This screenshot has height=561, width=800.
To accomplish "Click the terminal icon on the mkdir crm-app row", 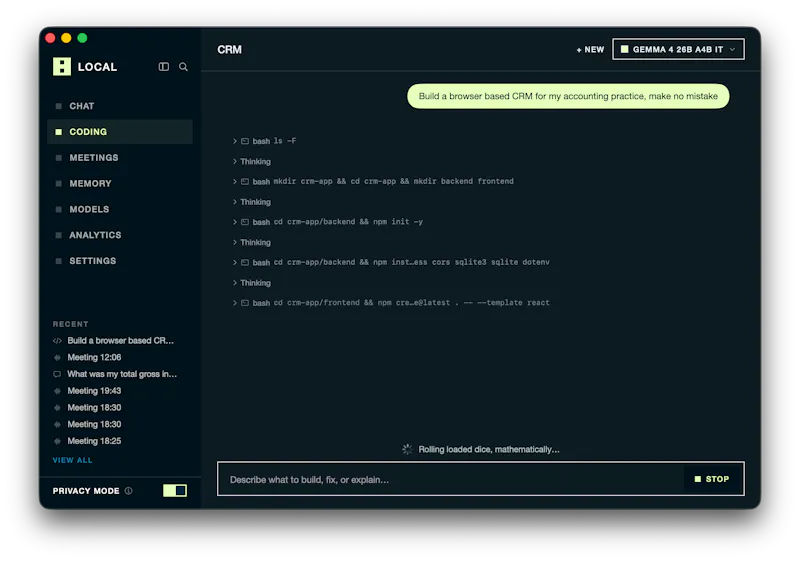I will click(245, 182).
